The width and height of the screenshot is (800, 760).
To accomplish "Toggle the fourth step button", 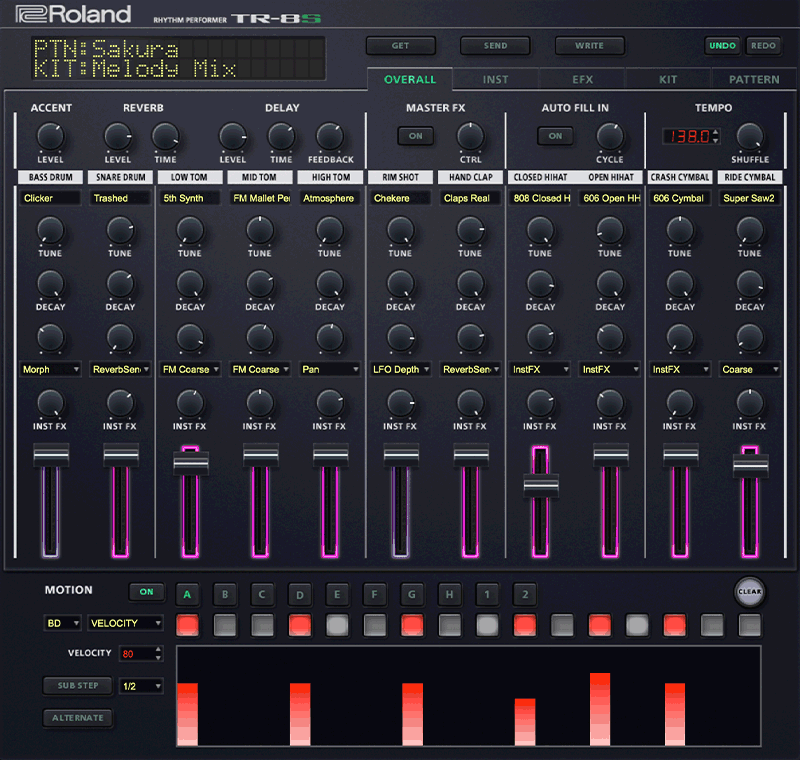I will click(300, 625).
